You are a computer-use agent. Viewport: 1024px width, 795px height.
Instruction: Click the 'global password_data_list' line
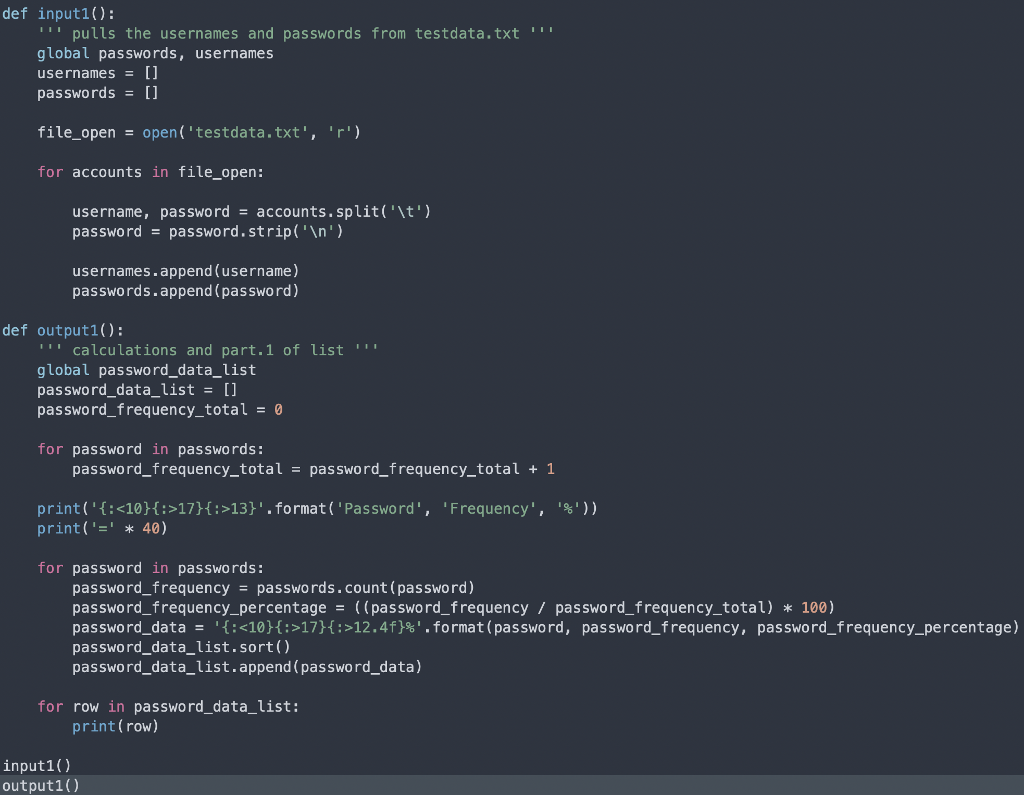[146, 370]
